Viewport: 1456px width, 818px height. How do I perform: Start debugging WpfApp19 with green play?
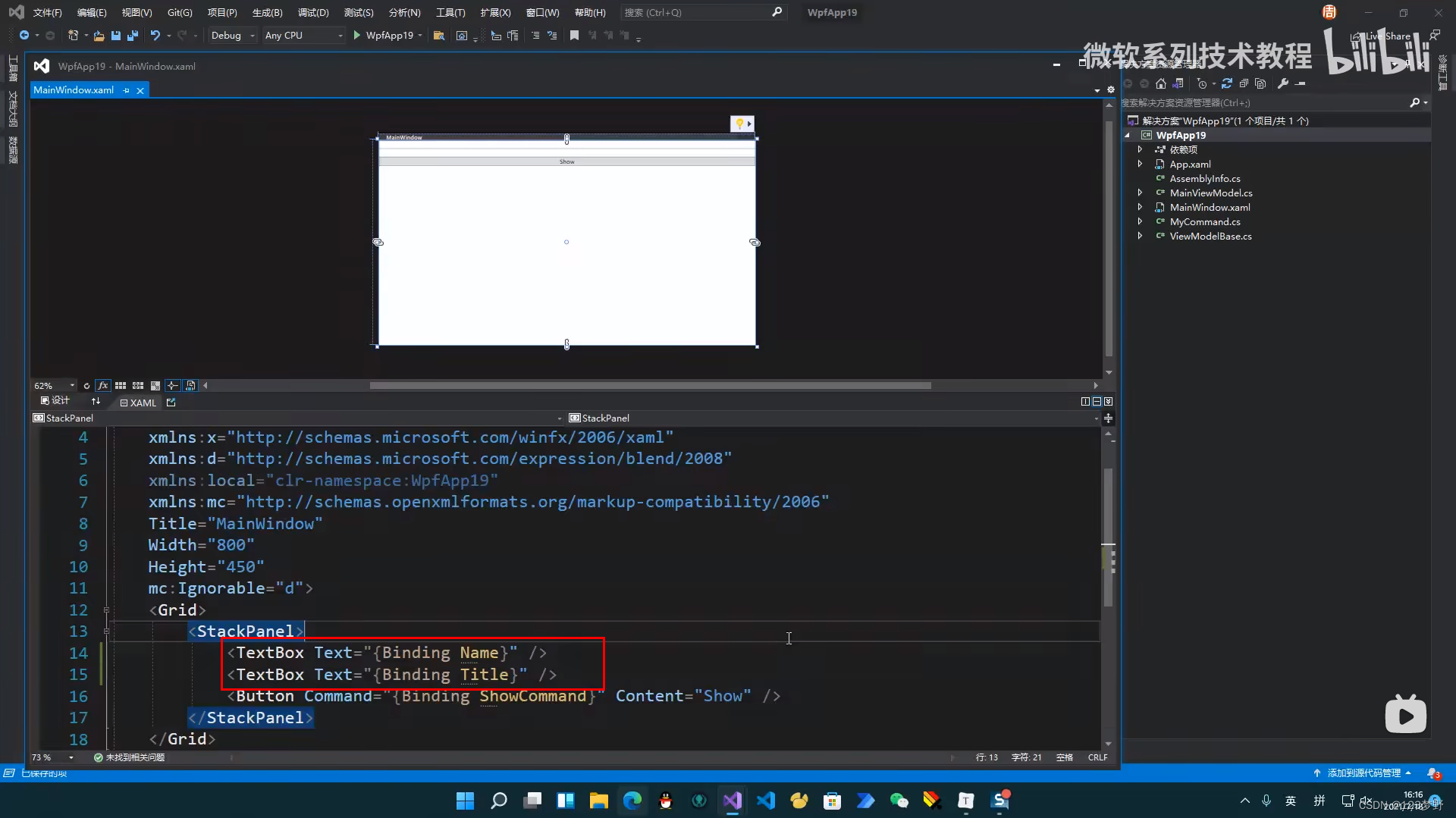click(384, 36)
